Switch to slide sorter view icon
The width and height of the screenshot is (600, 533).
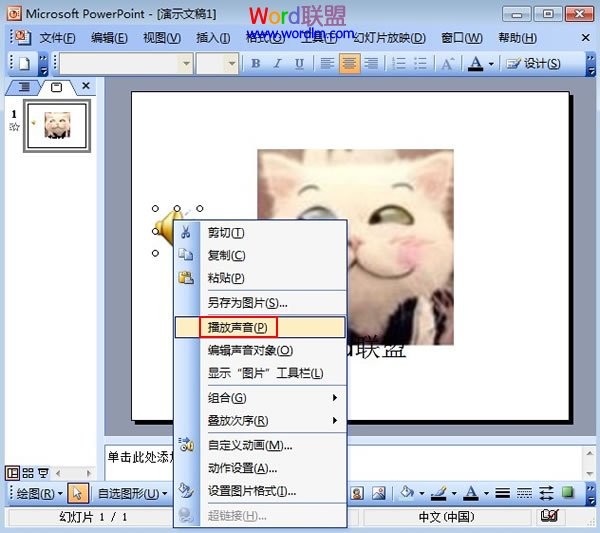[x=28, y=472]
